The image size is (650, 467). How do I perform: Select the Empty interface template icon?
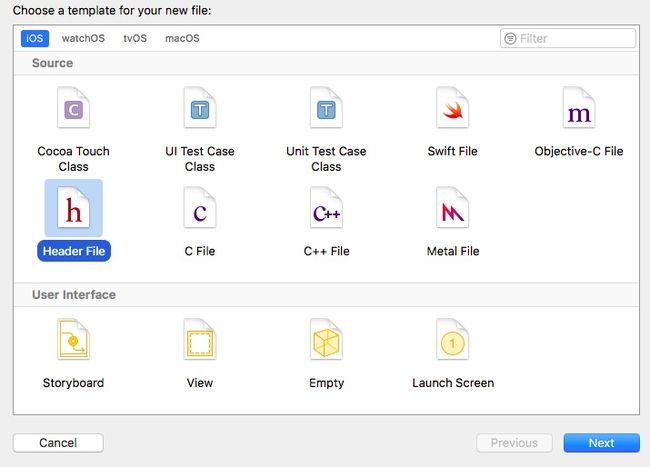click(x=326, y=339)
